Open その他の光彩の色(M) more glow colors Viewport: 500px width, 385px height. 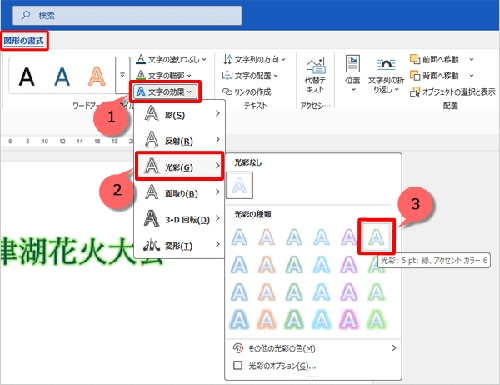[313, 348]
